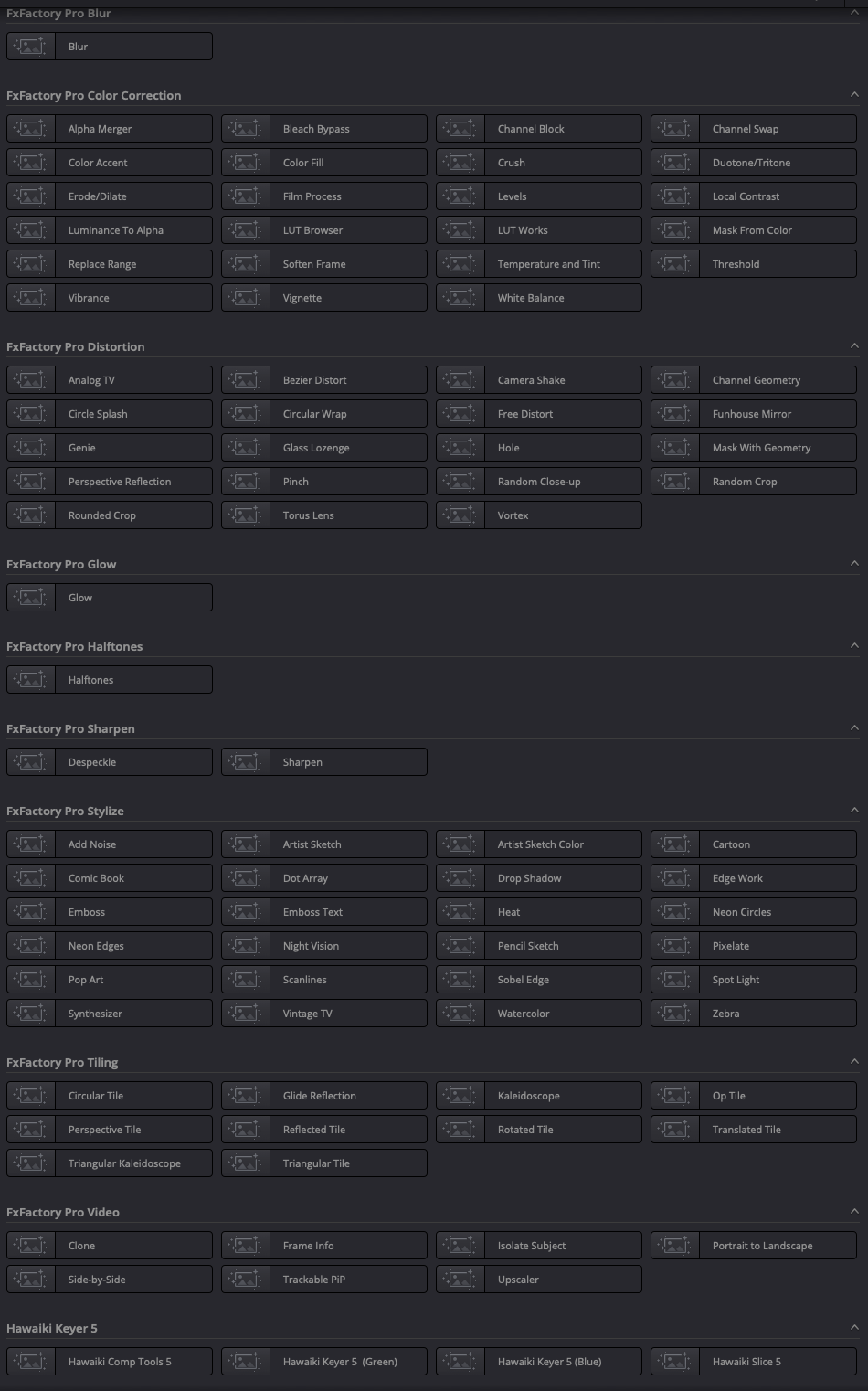The width and height of the screenshot is (868, 1391).
Task: Click the Channel Swap effect icon
Action: point(675,129)
